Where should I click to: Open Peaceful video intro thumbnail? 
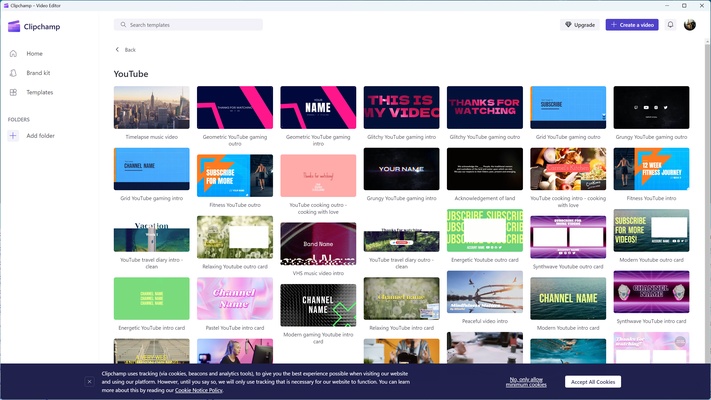click(x=485, y=292)
